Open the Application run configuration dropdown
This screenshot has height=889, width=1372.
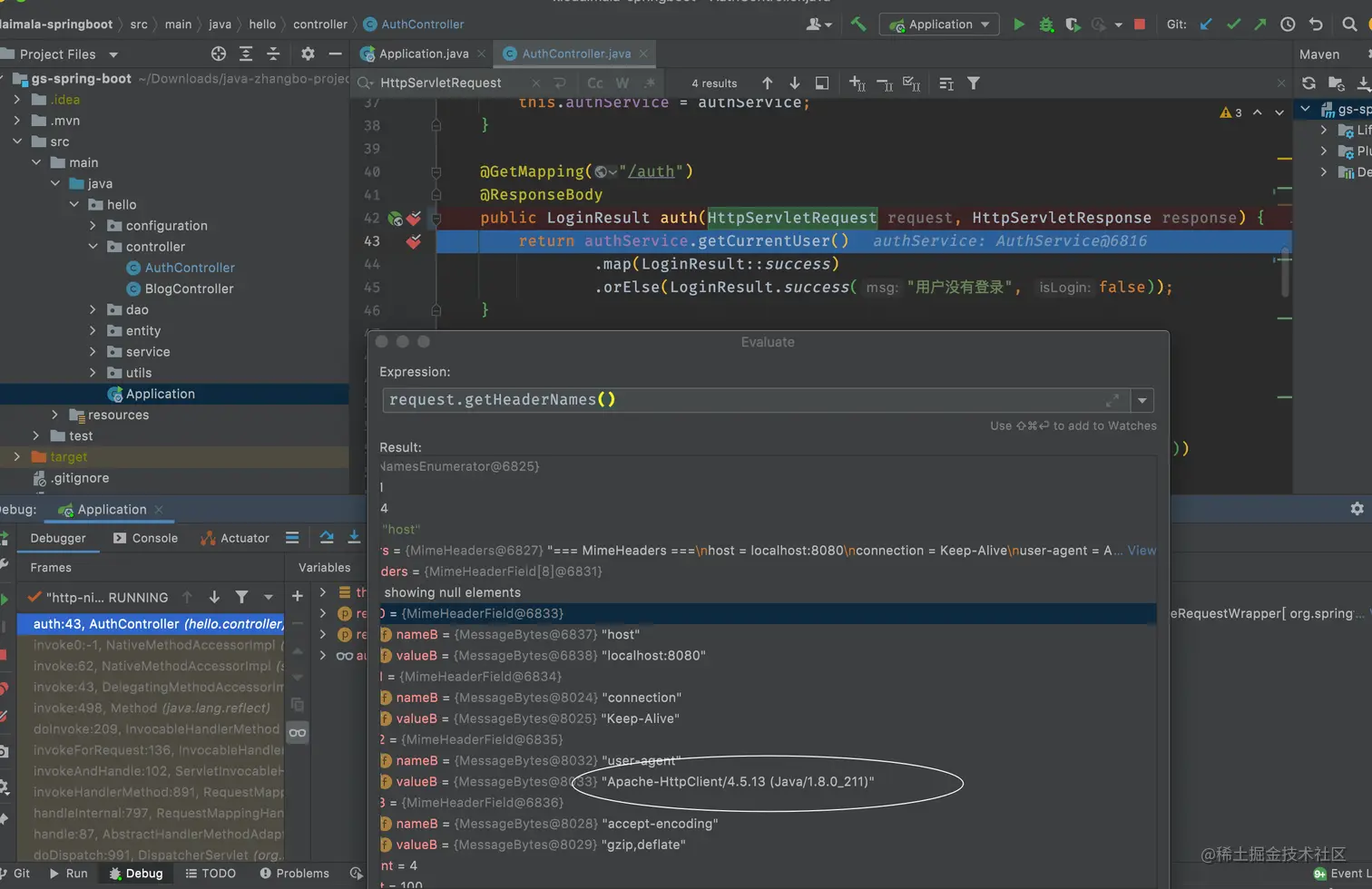click(940, 24)
